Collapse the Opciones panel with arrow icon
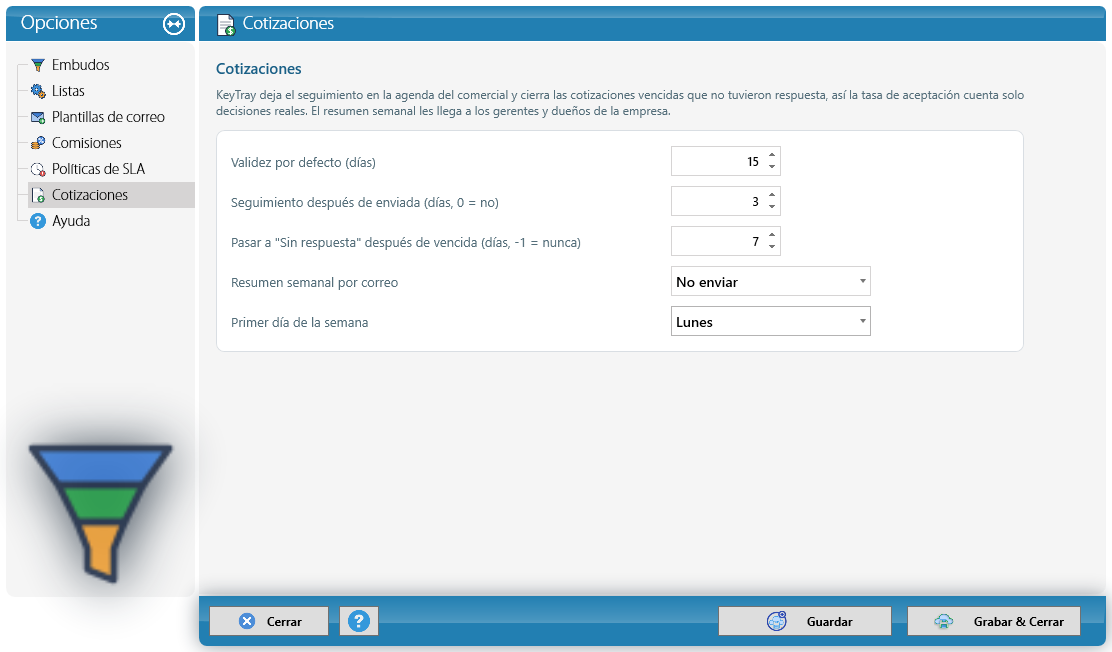The width and height of the screenshot is (1112, 652). coord(174,24)
